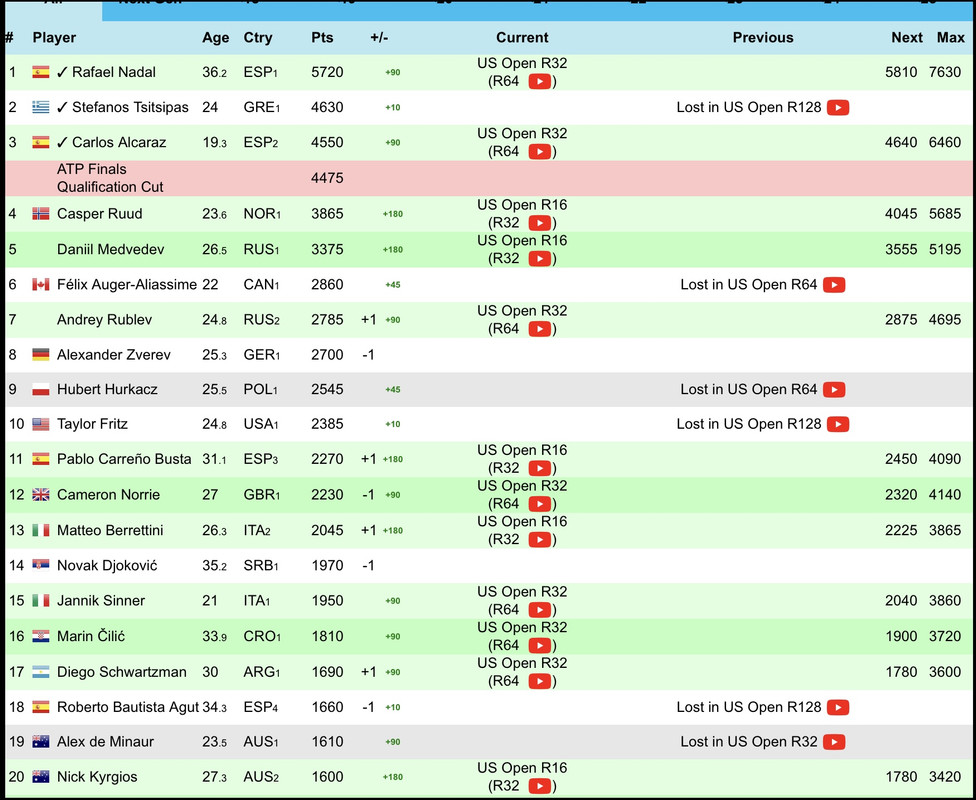Open Casper Ruud's R32 YouTube video
The width and height of the screenshot is (976, 800).
pyautogui.click(x=539, y=223)
